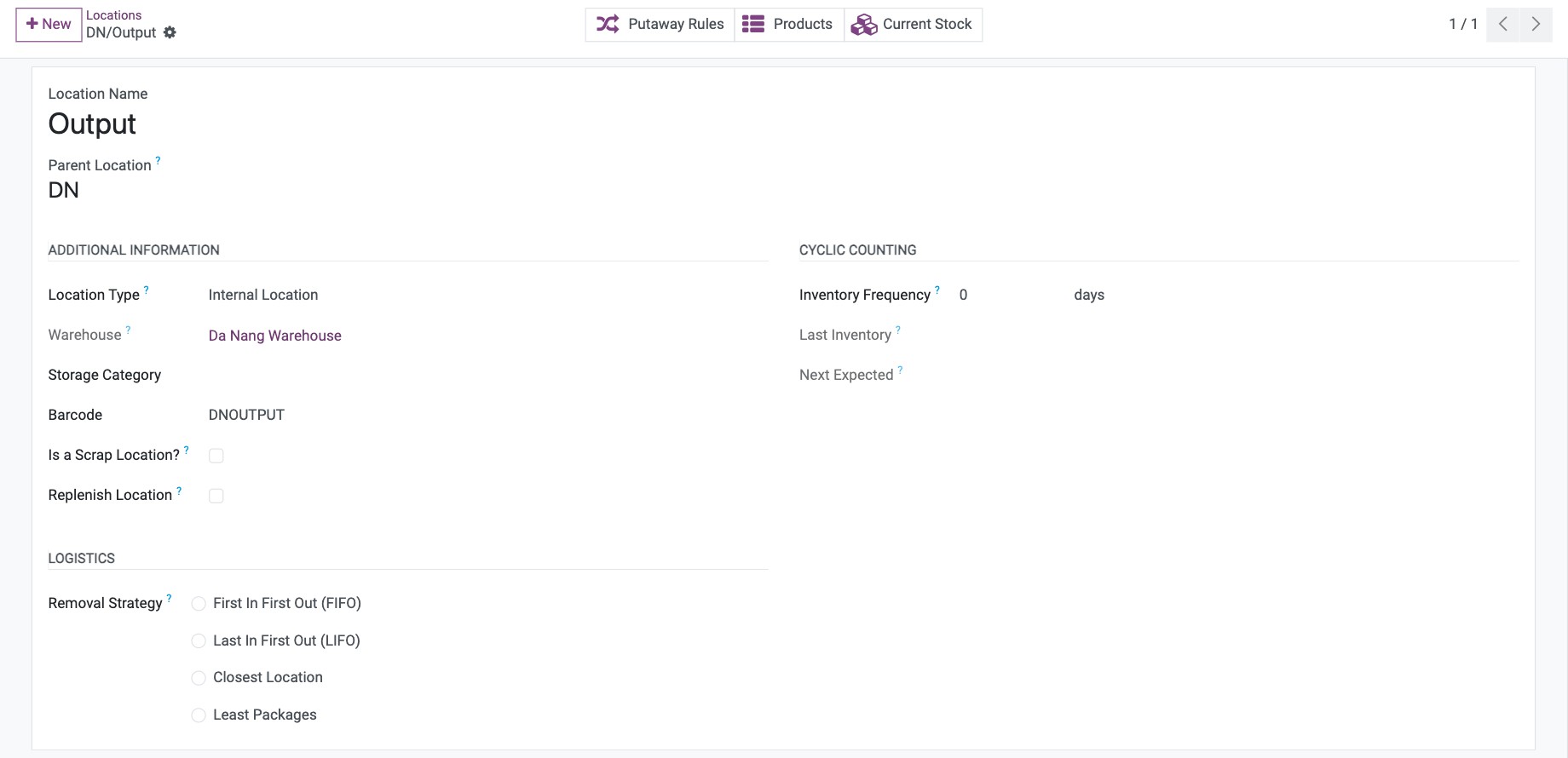
Task: Show help tooltip for Removal Strategy
Action: 169,598
